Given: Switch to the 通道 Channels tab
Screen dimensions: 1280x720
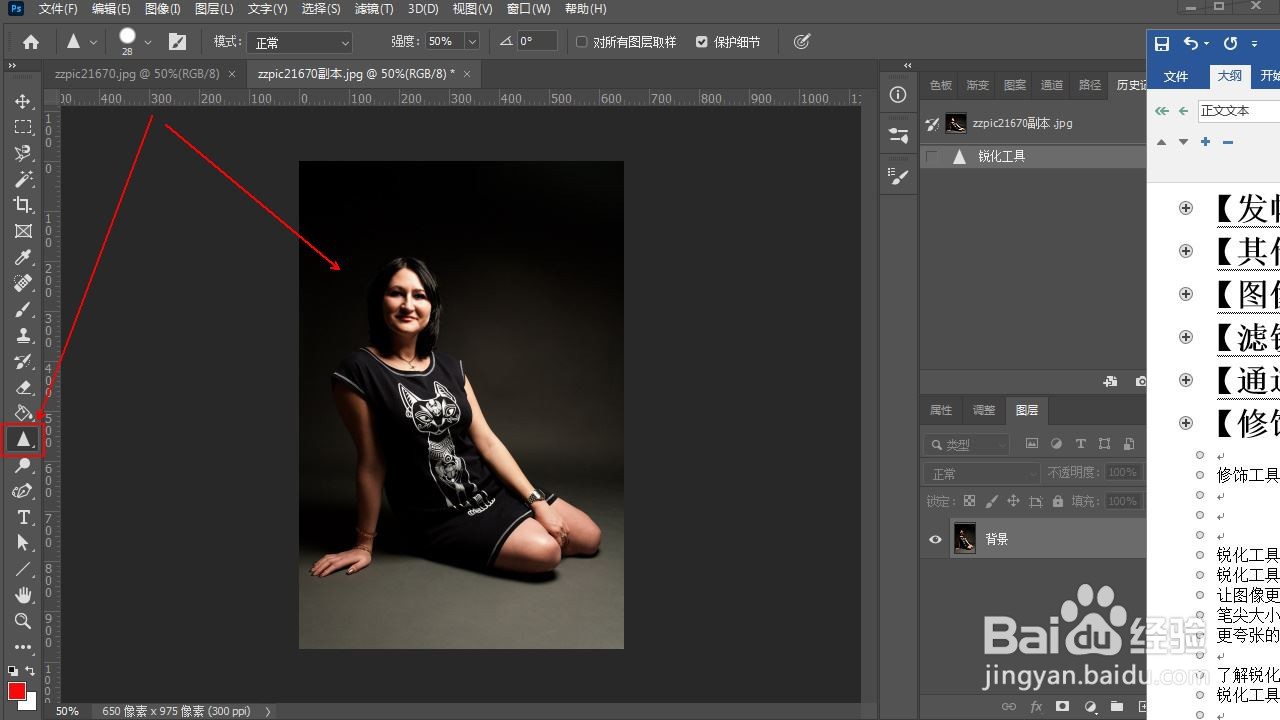Looking at the screenshot, I should [1052, 85].
